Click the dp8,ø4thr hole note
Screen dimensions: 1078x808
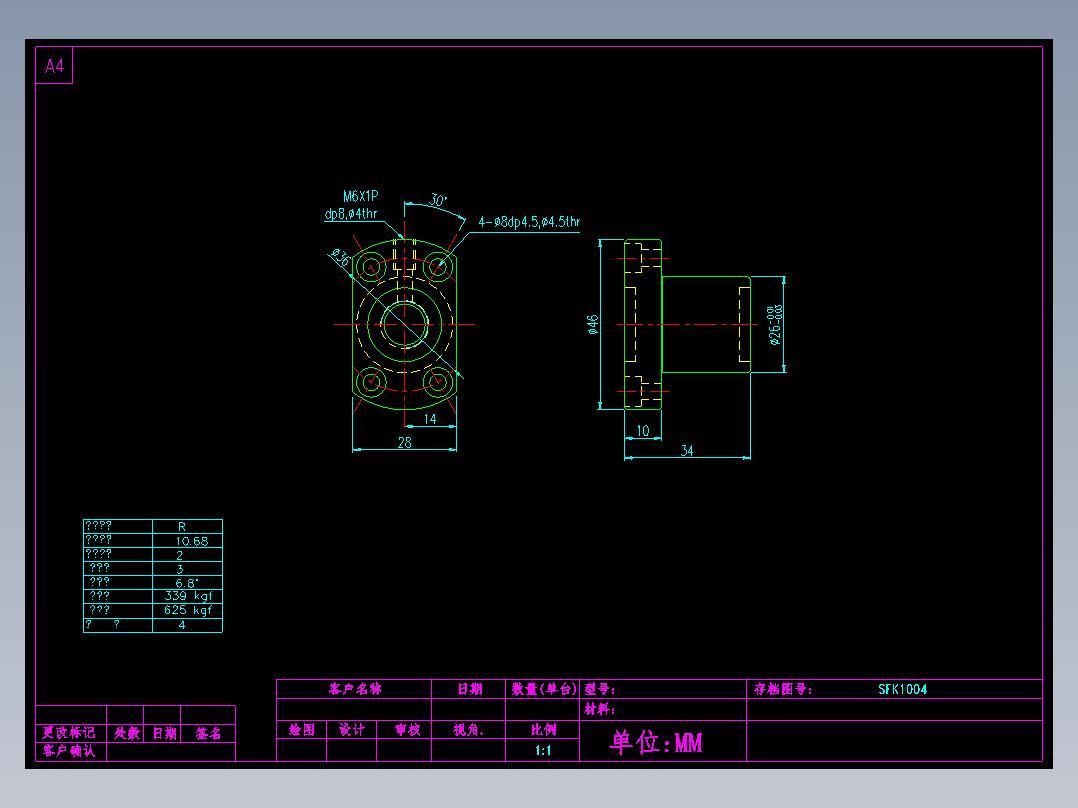tap(351, 214)
